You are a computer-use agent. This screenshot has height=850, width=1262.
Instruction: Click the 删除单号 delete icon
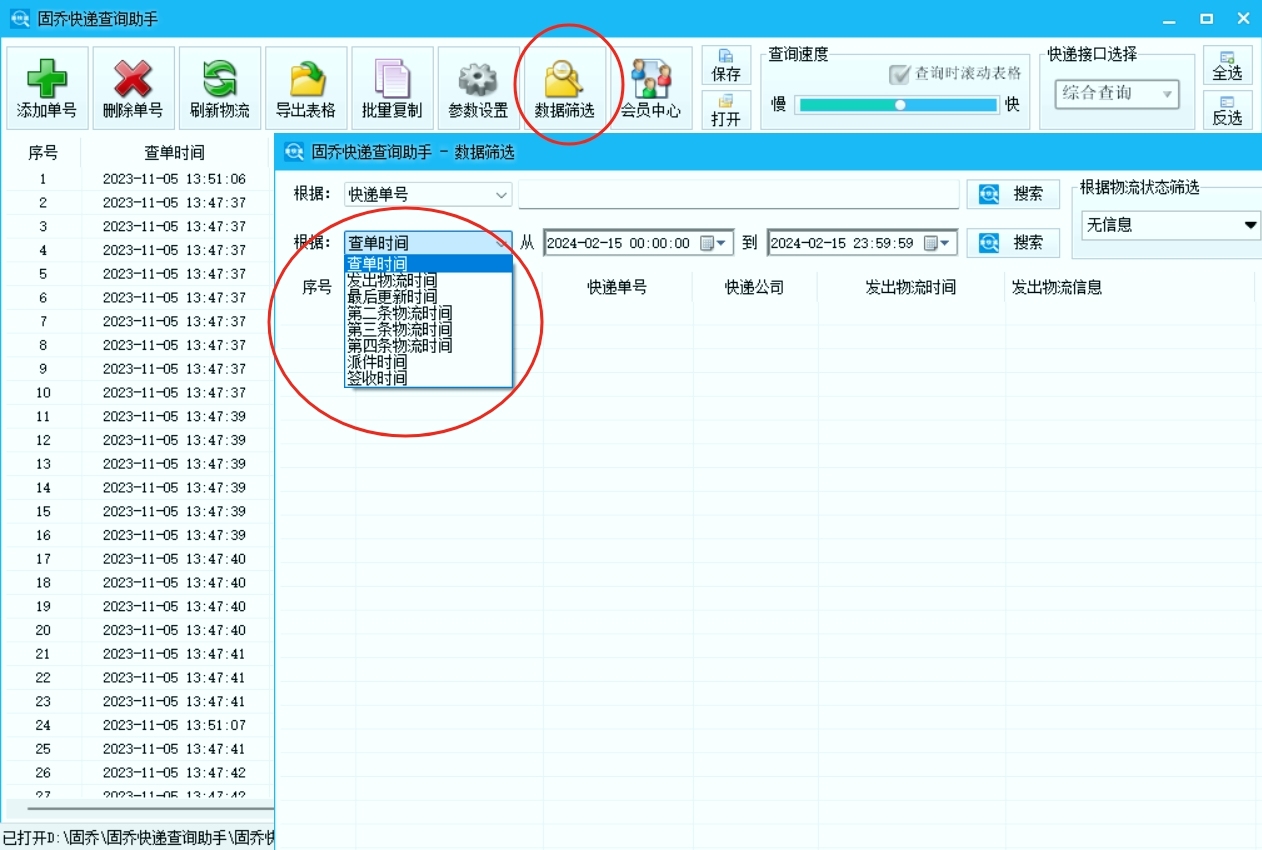[133, 87]
